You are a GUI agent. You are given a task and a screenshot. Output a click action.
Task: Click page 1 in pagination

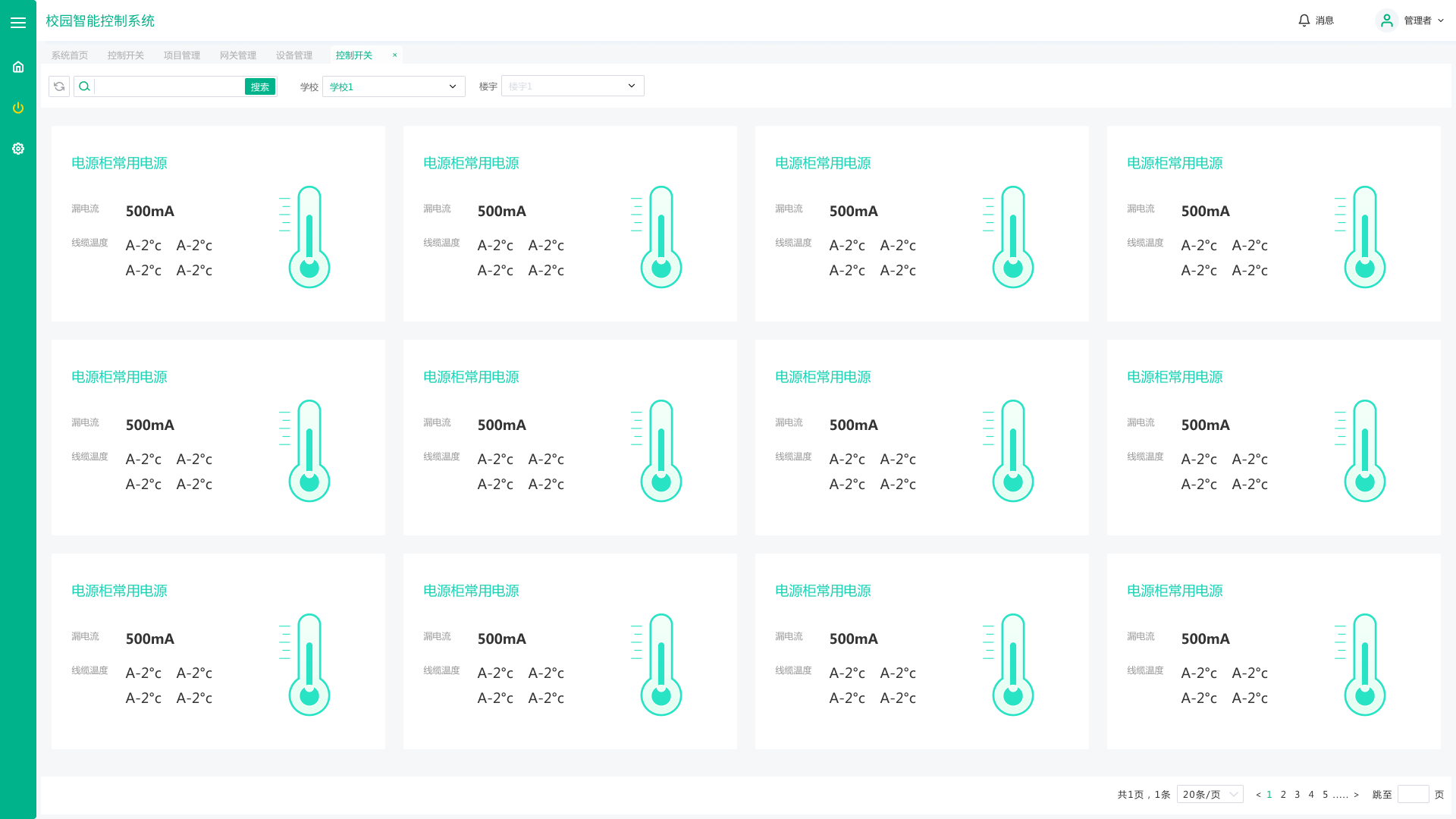pyautogui.click(x=1269, y=795)
